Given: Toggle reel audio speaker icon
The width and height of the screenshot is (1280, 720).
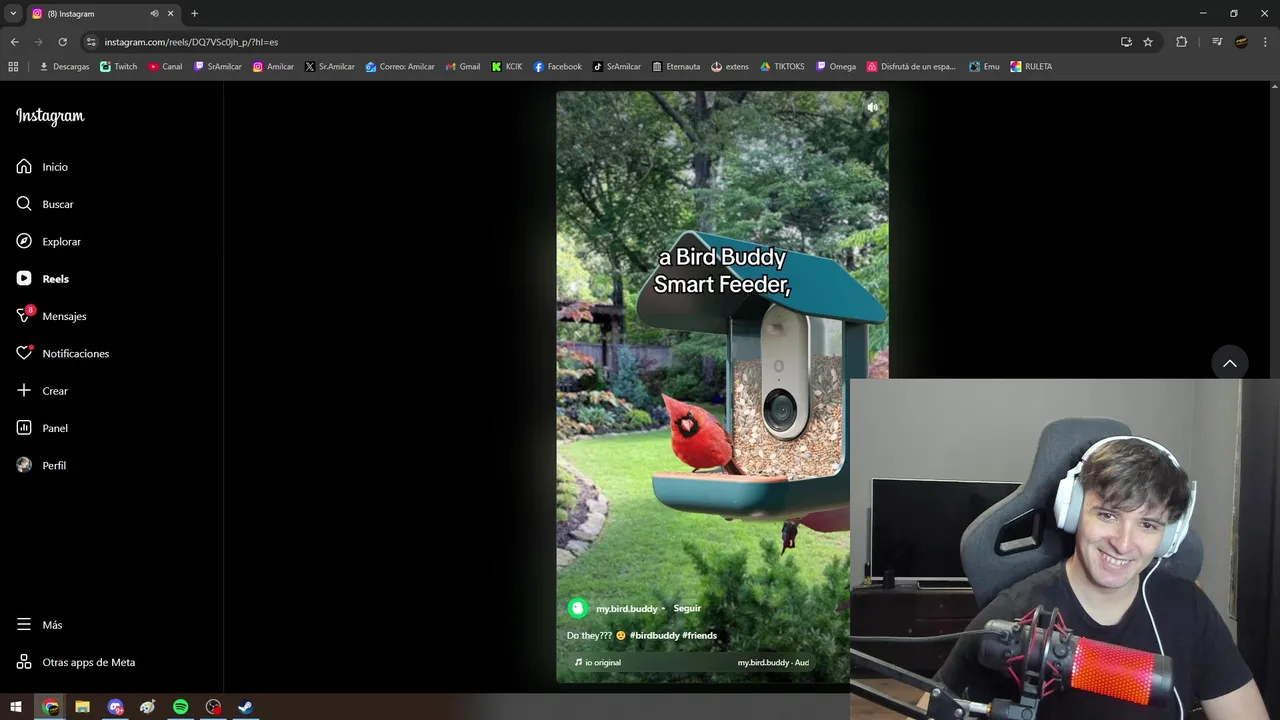Looking at the screenshot, I should pos(872,107).
